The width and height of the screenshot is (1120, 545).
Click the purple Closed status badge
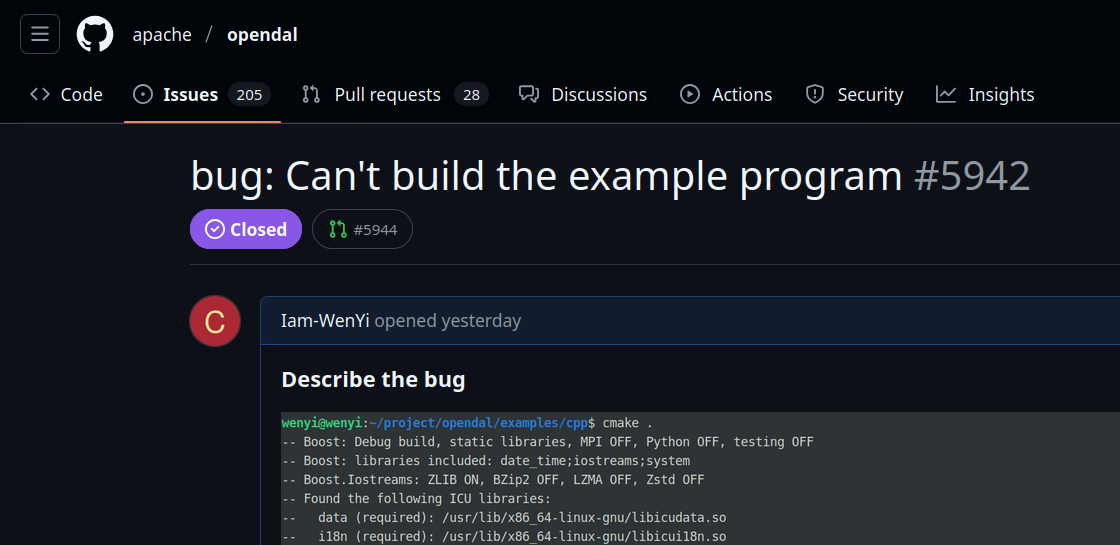point(246,229)
